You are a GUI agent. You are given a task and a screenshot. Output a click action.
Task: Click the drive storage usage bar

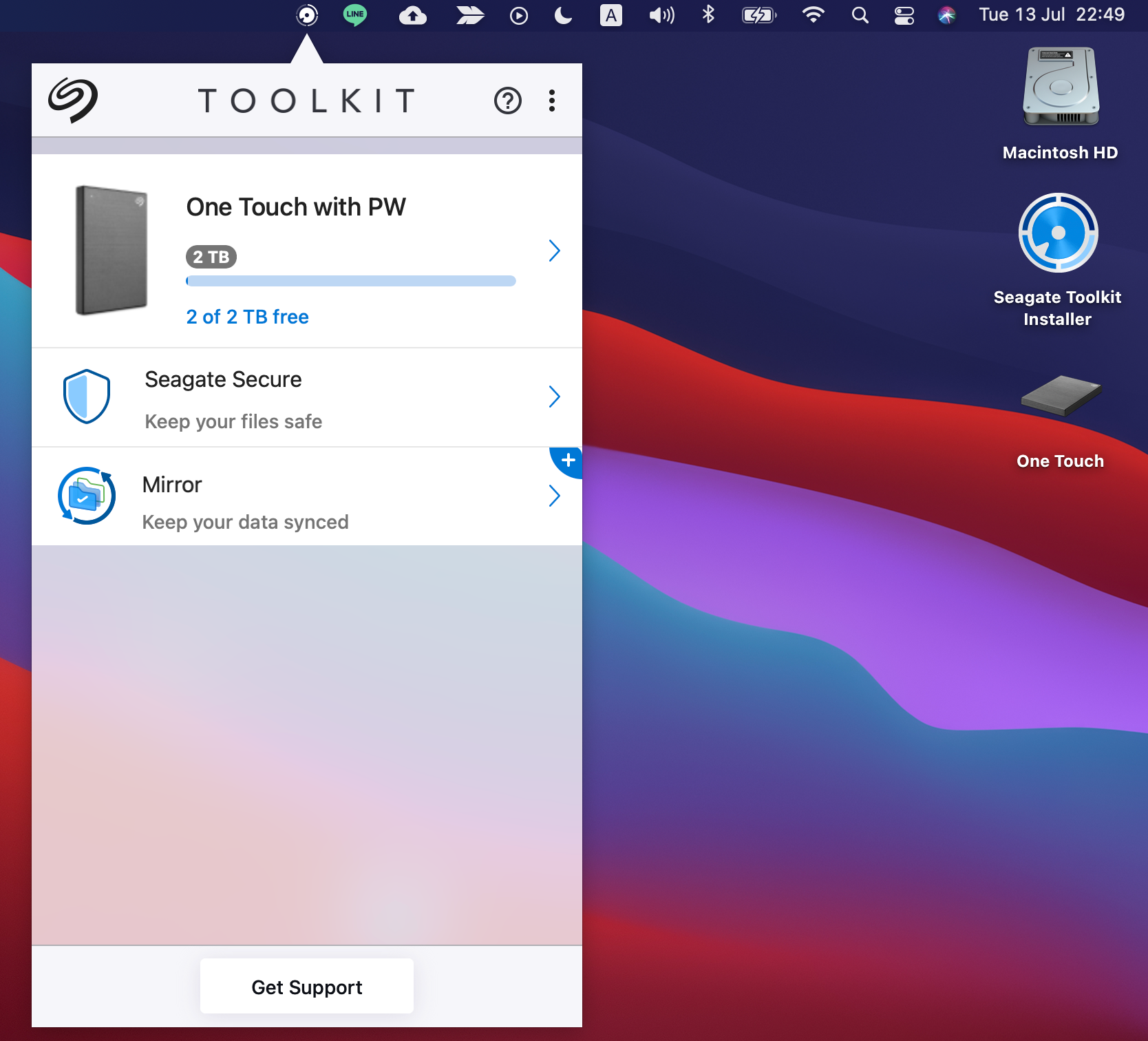[x=350, y=281]
